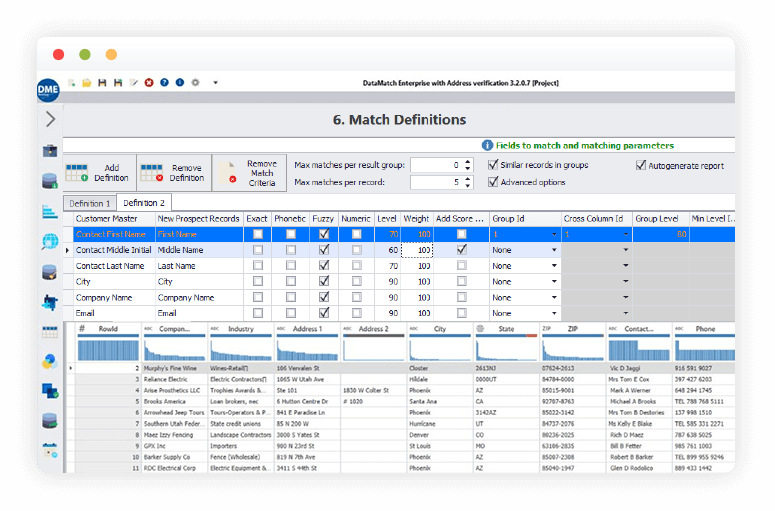Click the Remove Match Criteria button
The width and height of the screenshot is (775, 511).
(x=247, y=173)
